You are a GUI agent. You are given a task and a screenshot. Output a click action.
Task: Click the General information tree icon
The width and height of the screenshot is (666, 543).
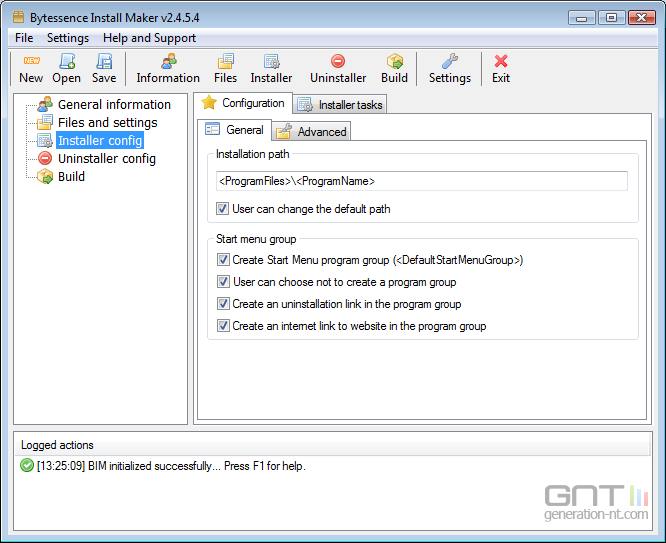[45, 104]
